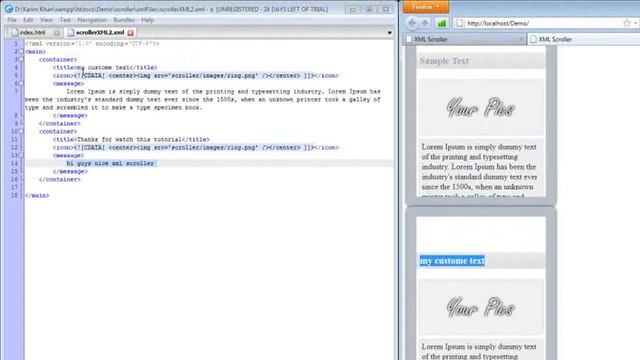
Task: Go forward in Firefox
Action: [x=424, y=23]
